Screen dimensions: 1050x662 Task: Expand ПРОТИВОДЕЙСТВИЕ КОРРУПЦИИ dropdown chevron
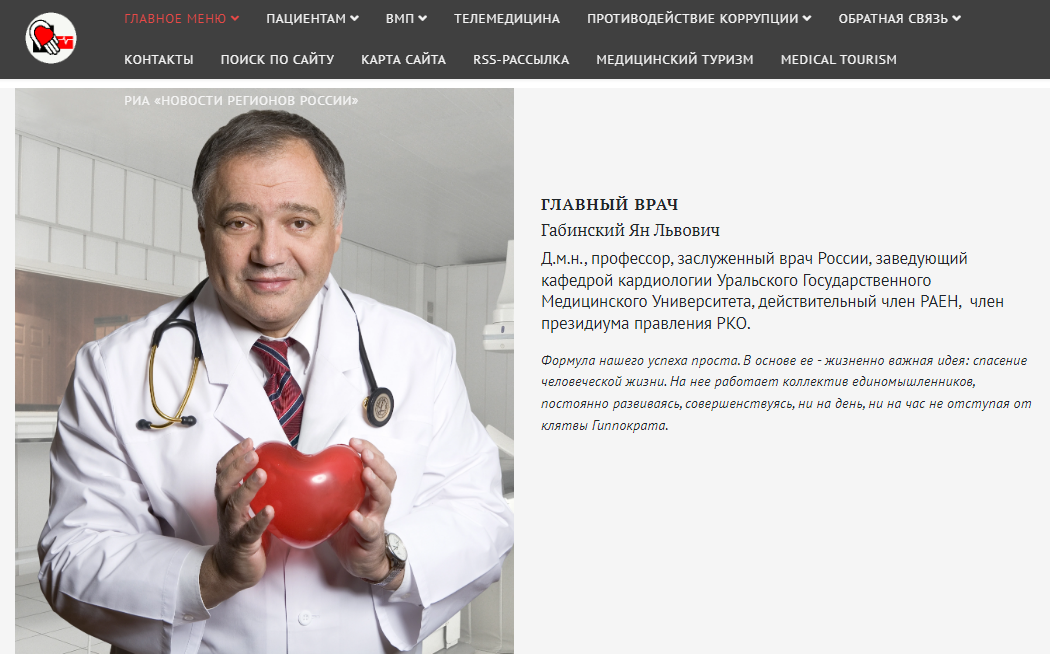[807, 19]
